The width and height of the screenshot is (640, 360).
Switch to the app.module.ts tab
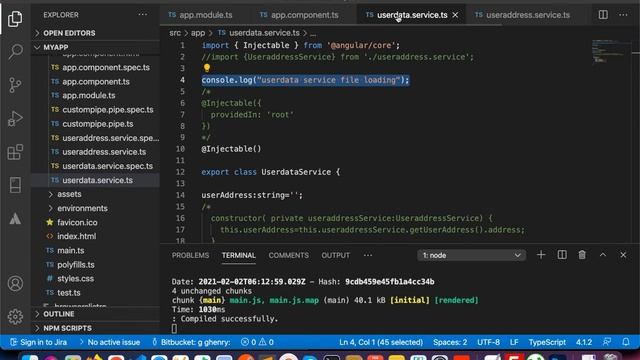click(200, 15)
